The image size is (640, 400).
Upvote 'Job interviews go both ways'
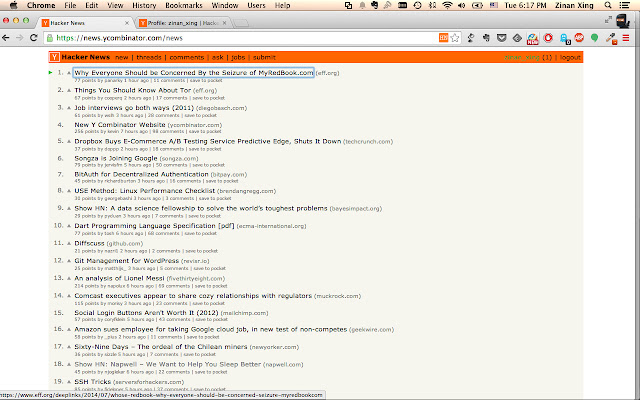pos(69,108)
